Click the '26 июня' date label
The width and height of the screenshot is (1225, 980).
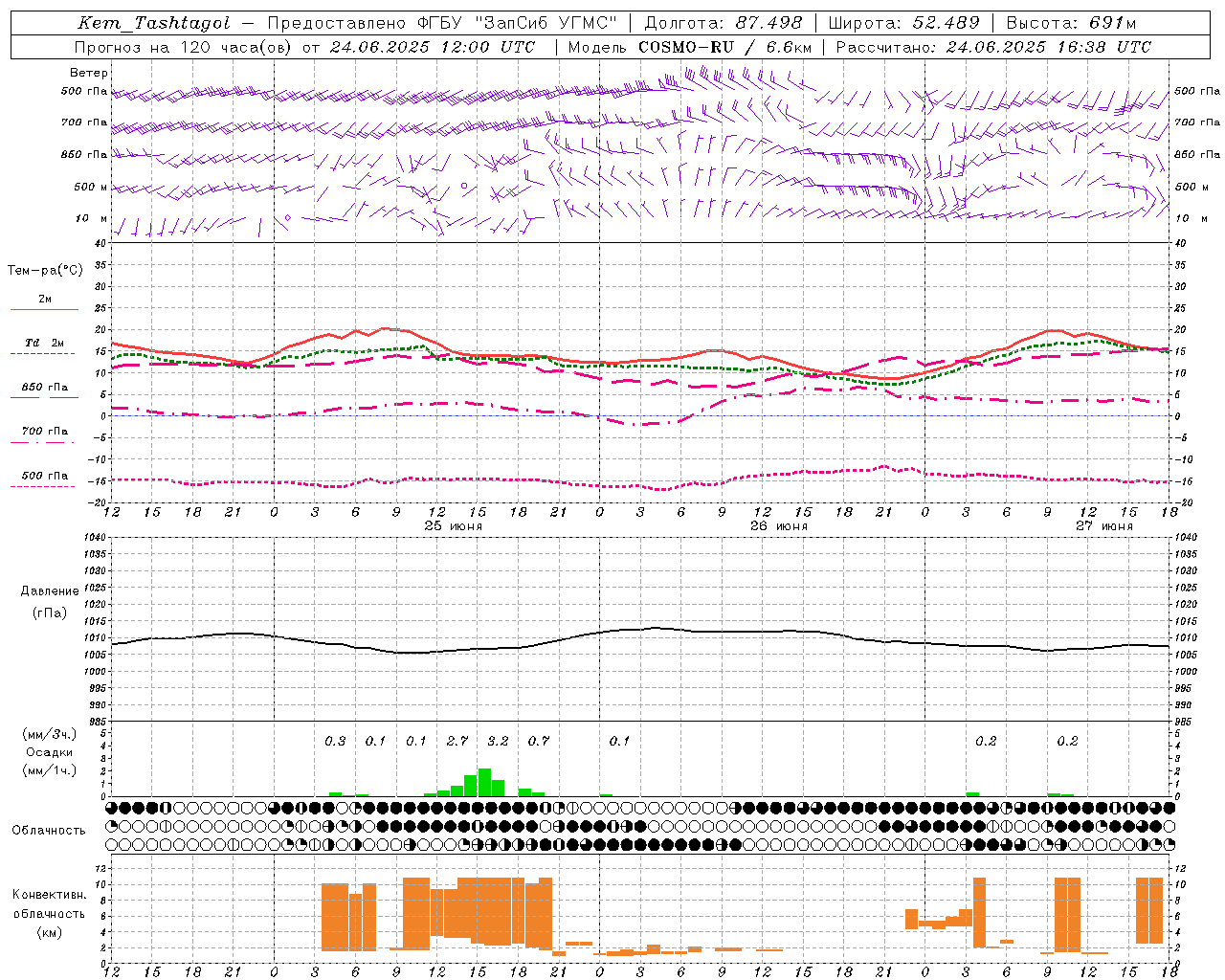779,526
